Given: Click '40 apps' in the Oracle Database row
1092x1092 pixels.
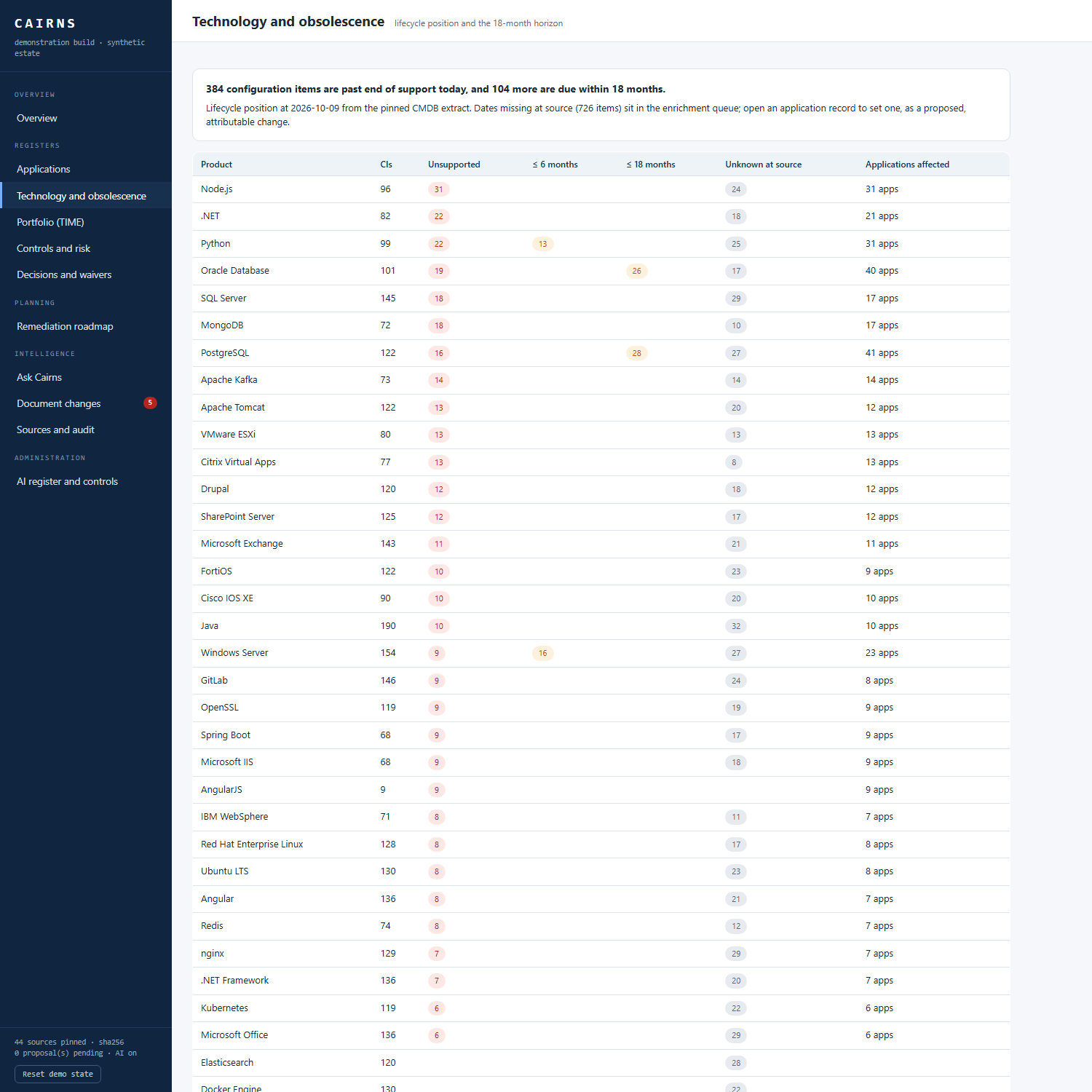Looking at the screenshot, I should (x=882, y=271).
